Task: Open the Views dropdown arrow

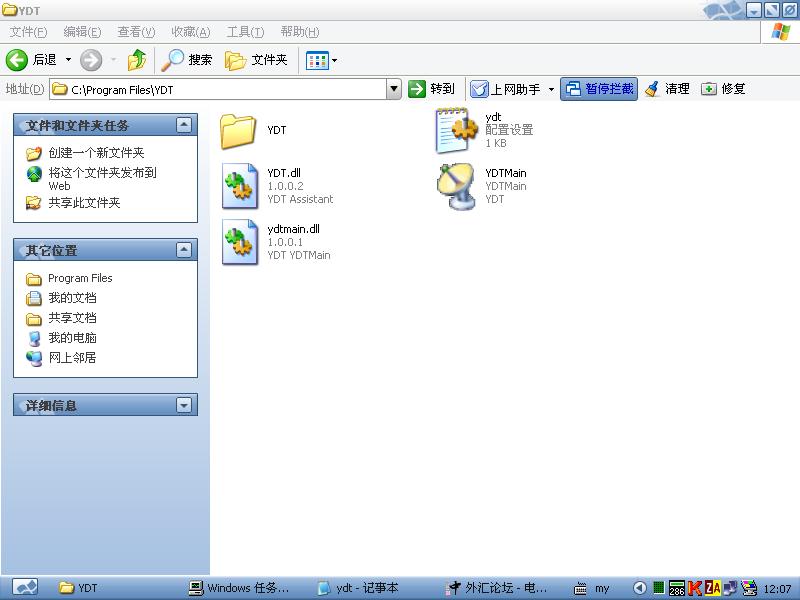Action: click(334, 61)
